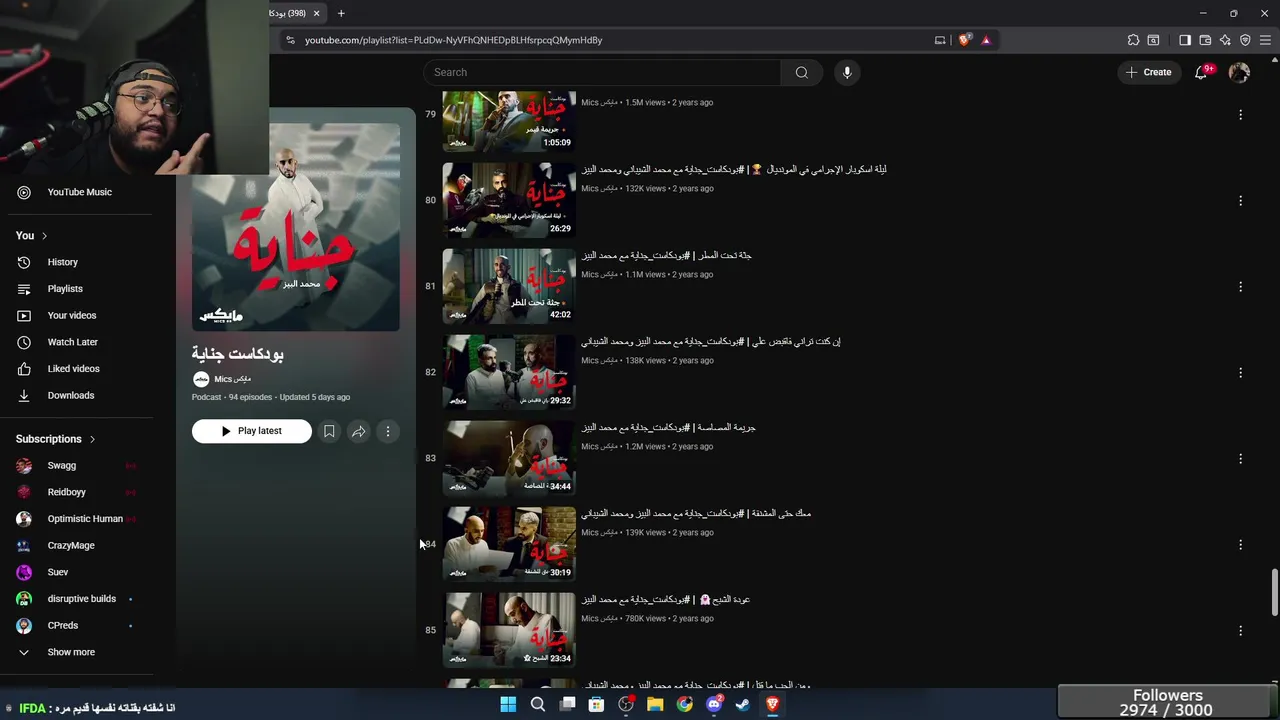Open the three-dot menu for video 84
This screenshot has width=1280, height=720.
pyautogui.click(x=1240, y=545)
